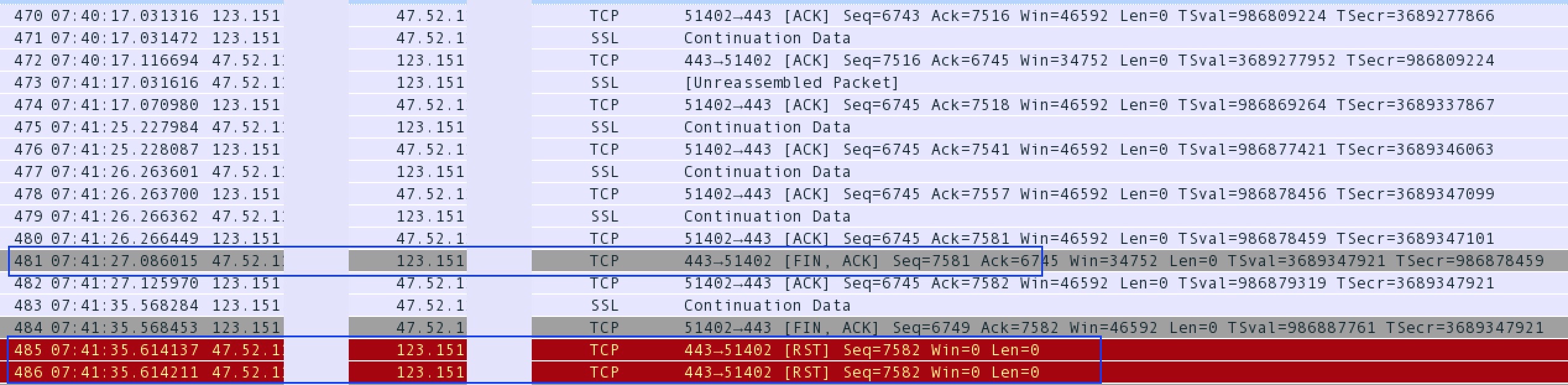Select packet 483 SSL Continuation Data
The image size is (1568, 385).
pos(784,305)
